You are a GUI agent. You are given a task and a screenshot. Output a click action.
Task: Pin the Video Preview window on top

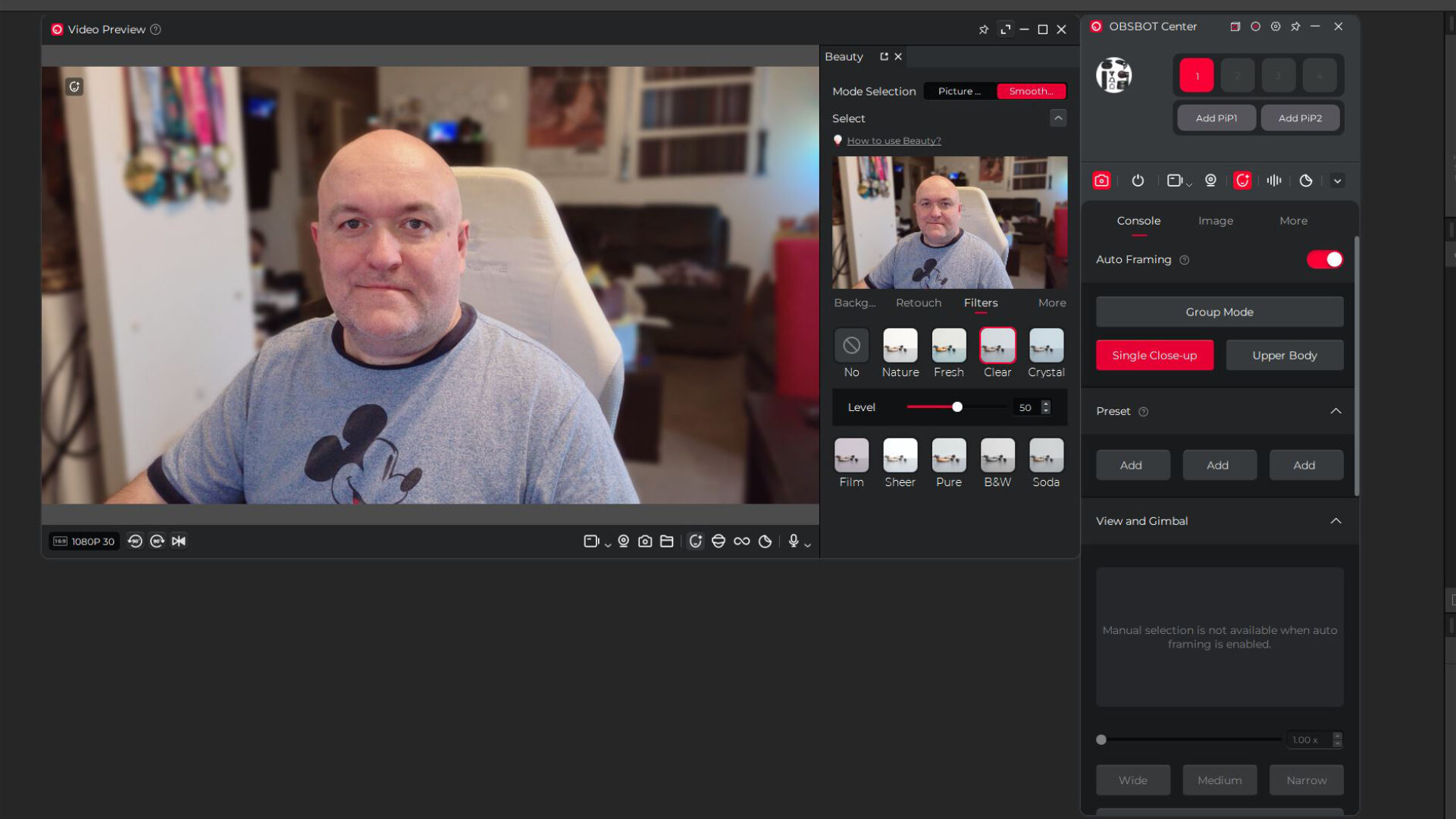(984, 30)
